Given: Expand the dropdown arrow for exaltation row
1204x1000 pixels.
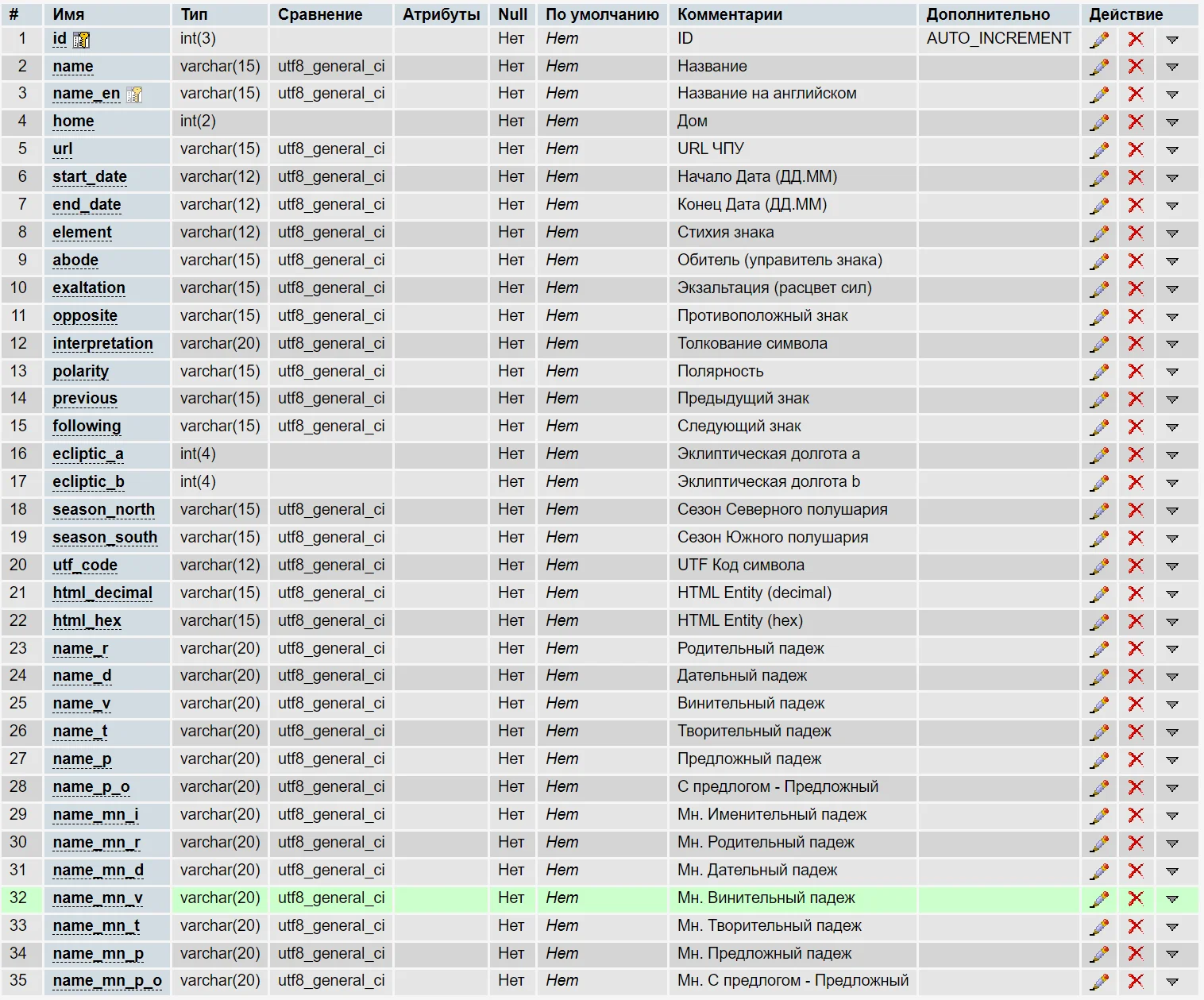Looking at the screenshot, I should pos(1172,289).
